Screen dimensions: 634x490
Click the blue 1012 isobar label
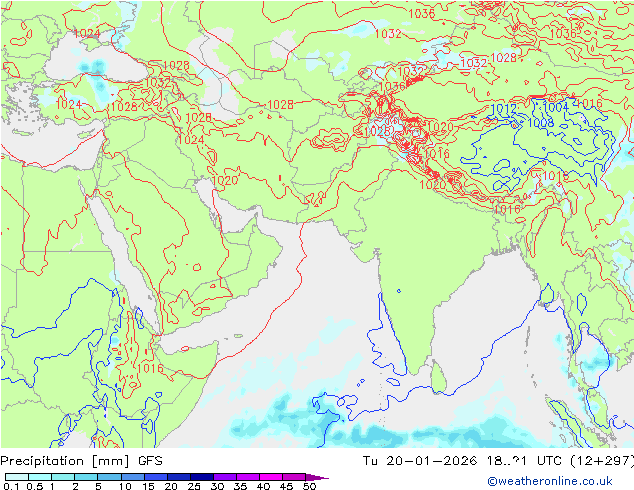[503, 108]
